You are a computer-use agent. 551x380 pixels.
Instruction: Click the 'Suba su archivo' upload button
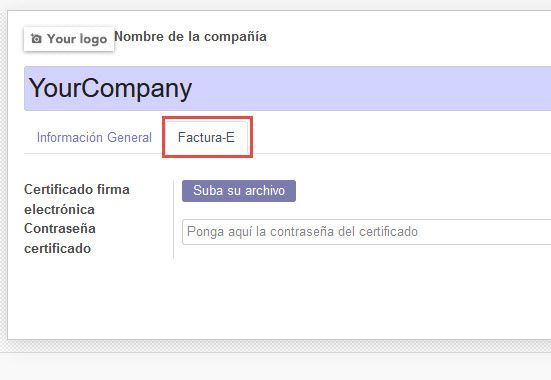[x=239, y=191]
